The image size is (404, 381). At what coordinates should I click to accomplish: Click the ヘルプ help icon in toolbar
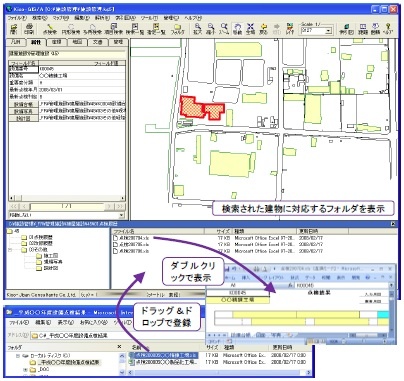(x=388, y=29)
